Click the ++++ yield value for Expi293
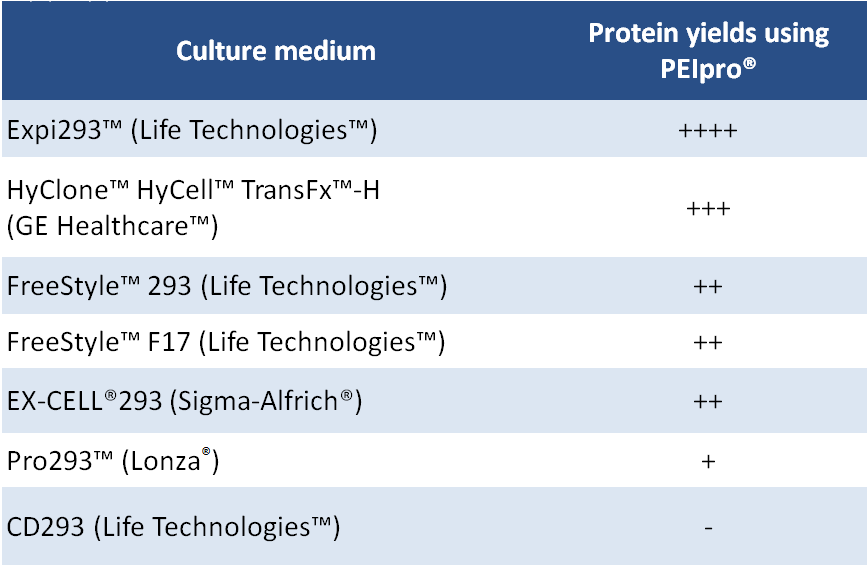The height and width of the screenshot is (565, 868). point(708,131)
